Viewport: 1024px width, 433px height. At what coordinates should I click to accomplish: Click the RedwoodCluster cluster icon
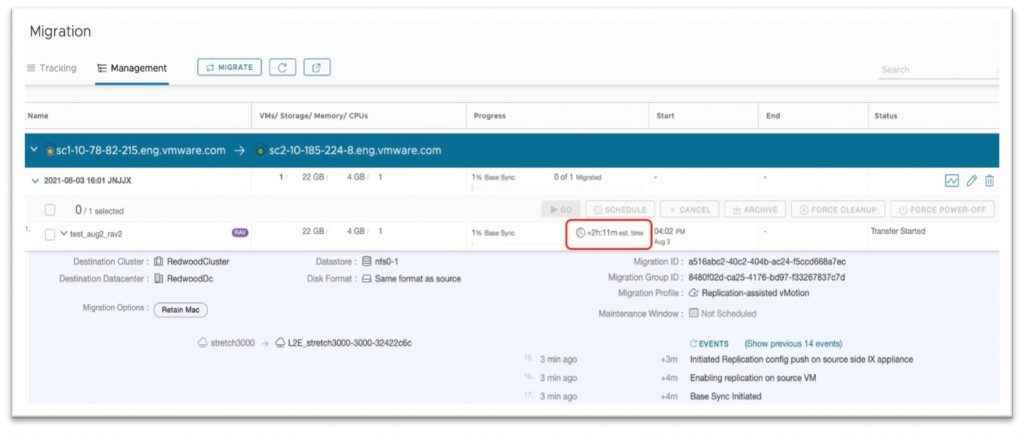[x=159, y=262]
